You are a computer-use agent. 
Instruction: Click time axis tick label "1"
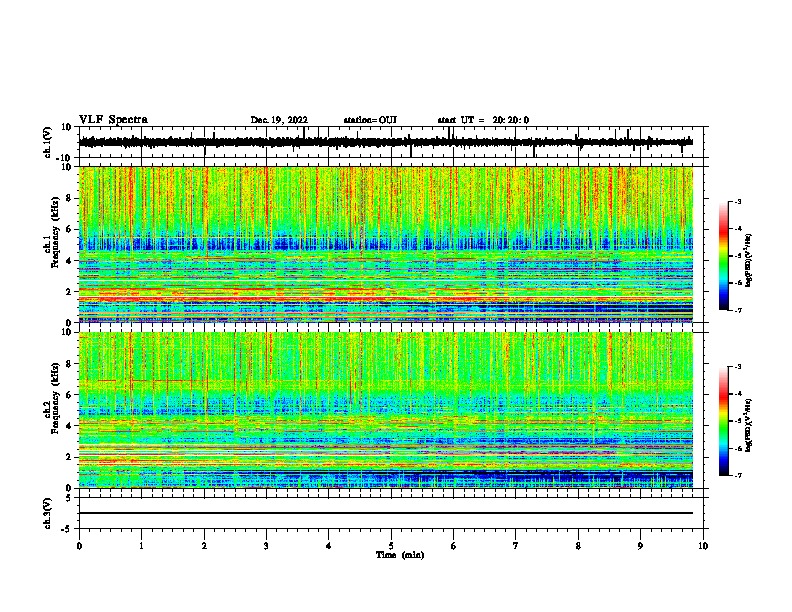[141, 546]
